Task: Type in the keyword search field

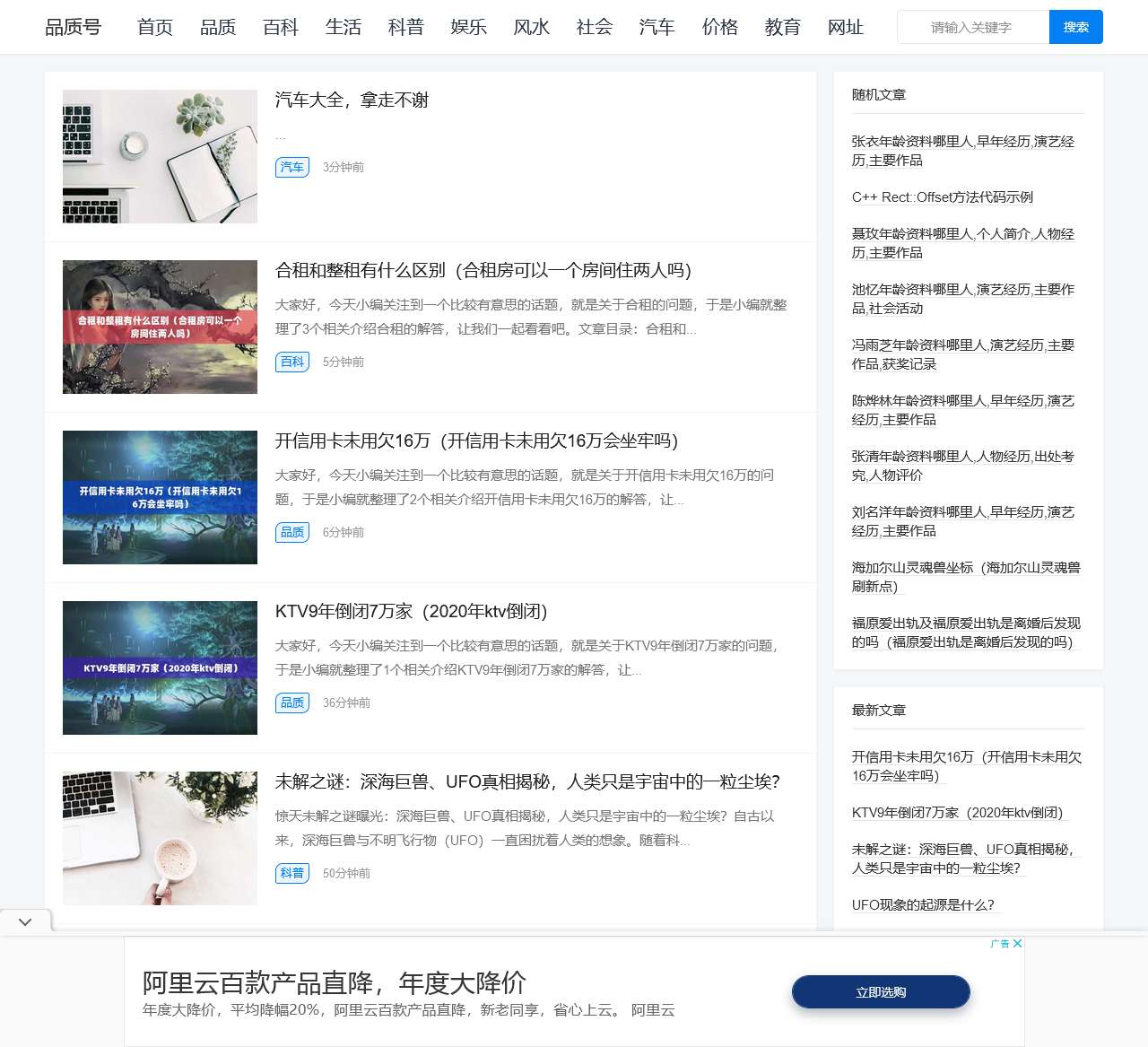Action: (x=972, y=27)
